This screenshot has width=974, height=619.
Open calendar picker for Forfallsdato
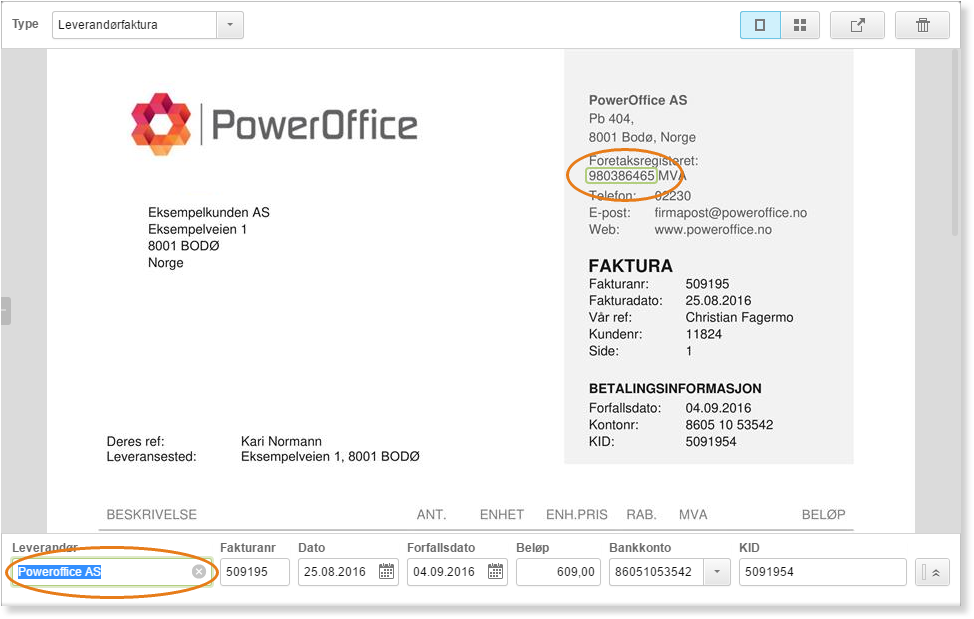coord(496,572)
